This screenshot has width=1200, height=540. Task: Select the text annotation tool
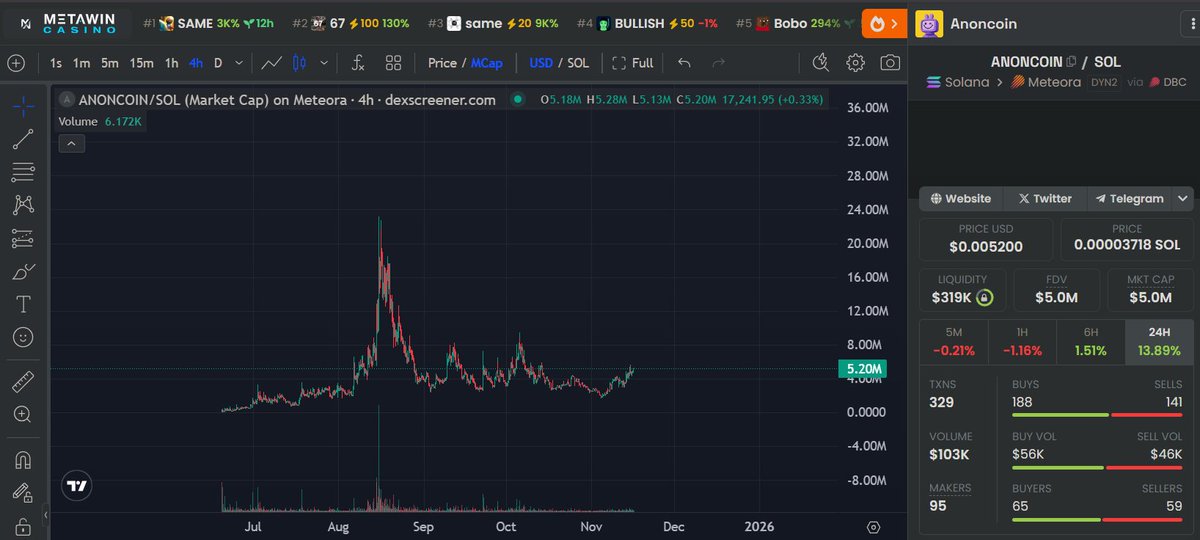[23, 304]
